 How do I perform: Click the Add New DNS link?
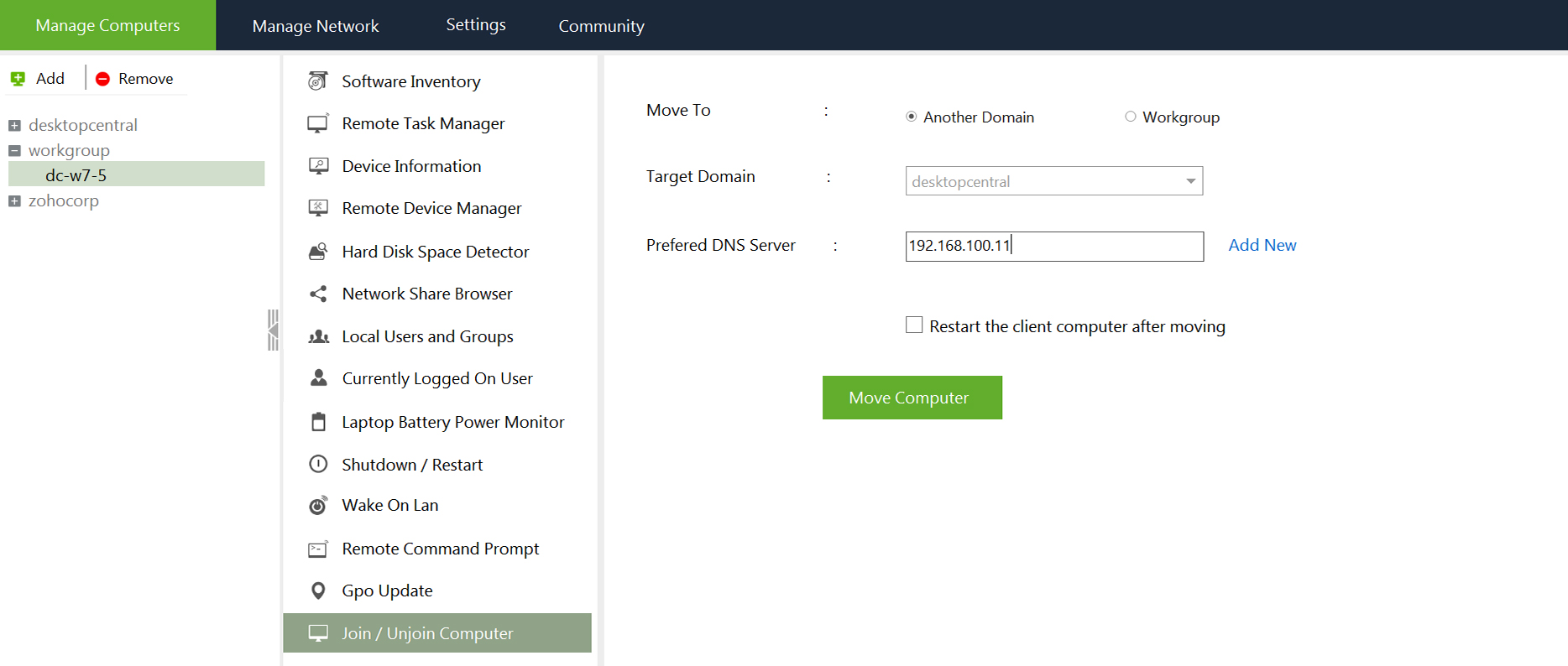tap(1262, 245)
